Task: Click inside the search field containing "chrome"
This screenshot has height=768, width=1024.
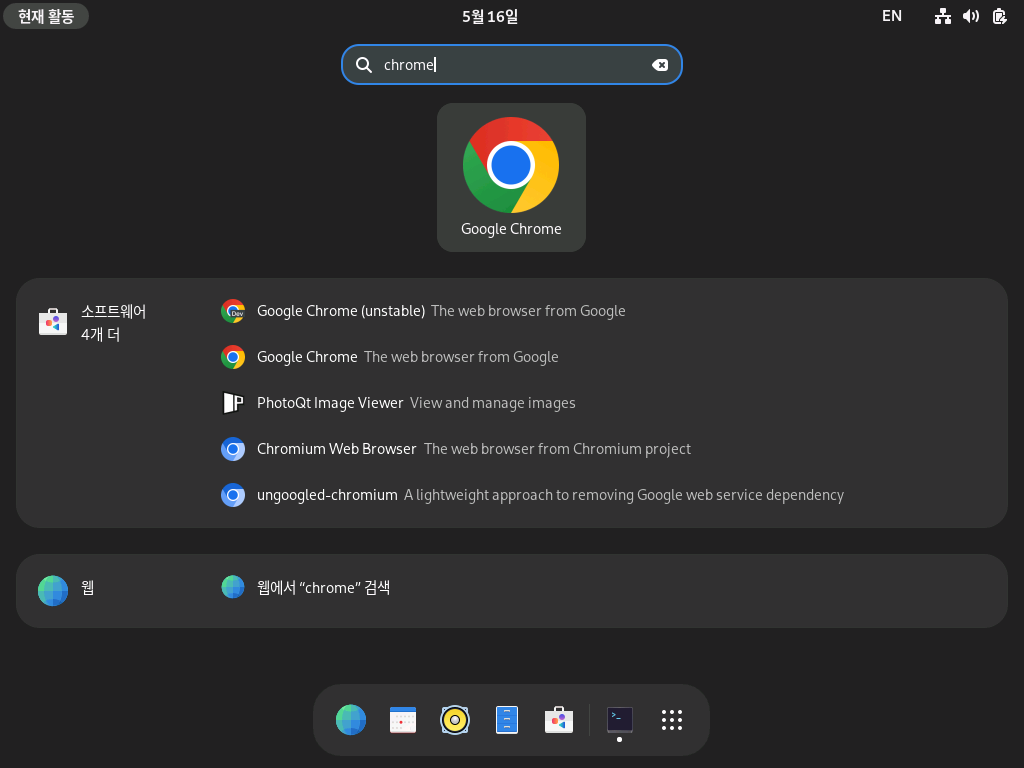Action: (x=511, y=65)
